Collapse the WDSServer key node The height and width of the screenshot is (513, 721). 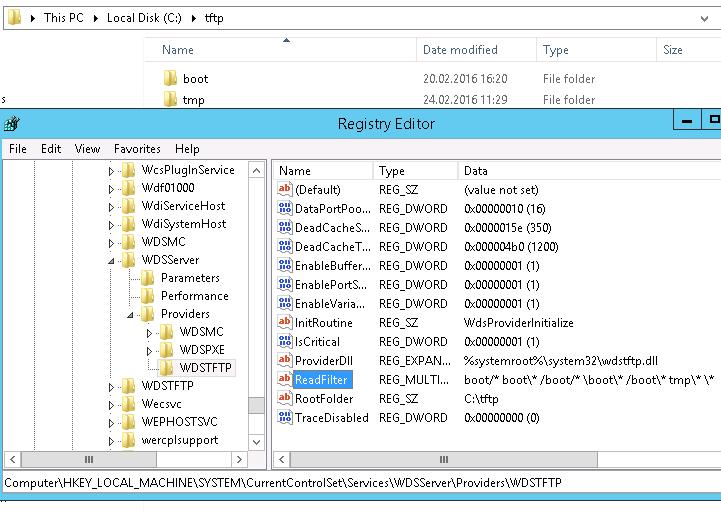click(x=112, y=260)
